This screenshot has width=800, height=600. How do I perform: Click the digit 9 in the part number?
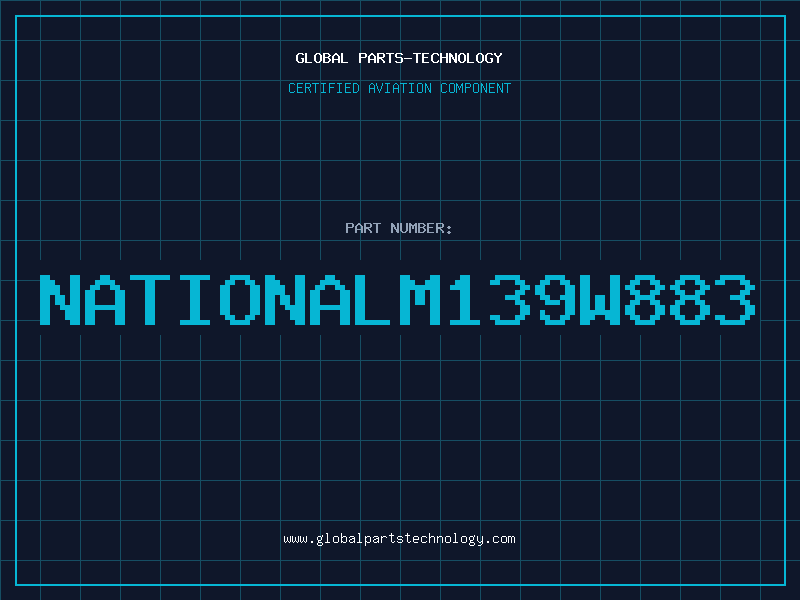555,300
